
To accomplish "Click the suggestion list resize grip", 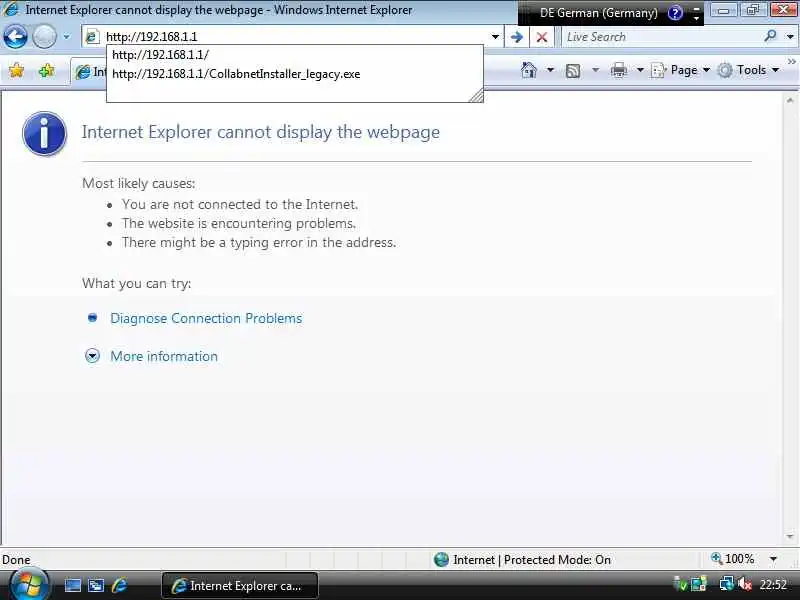I will coord(476,95).
